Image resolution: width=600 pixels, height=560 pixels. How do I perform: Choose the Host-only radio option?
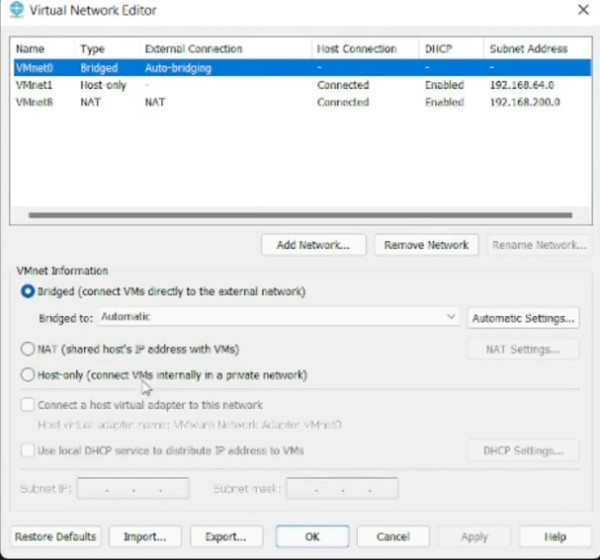click(28, 375)
